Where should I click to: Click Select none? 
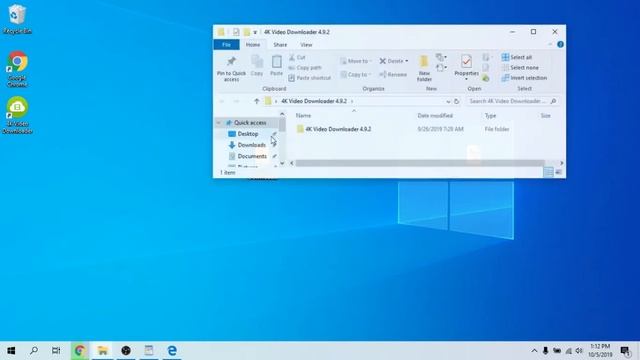(x=520, y=68)
